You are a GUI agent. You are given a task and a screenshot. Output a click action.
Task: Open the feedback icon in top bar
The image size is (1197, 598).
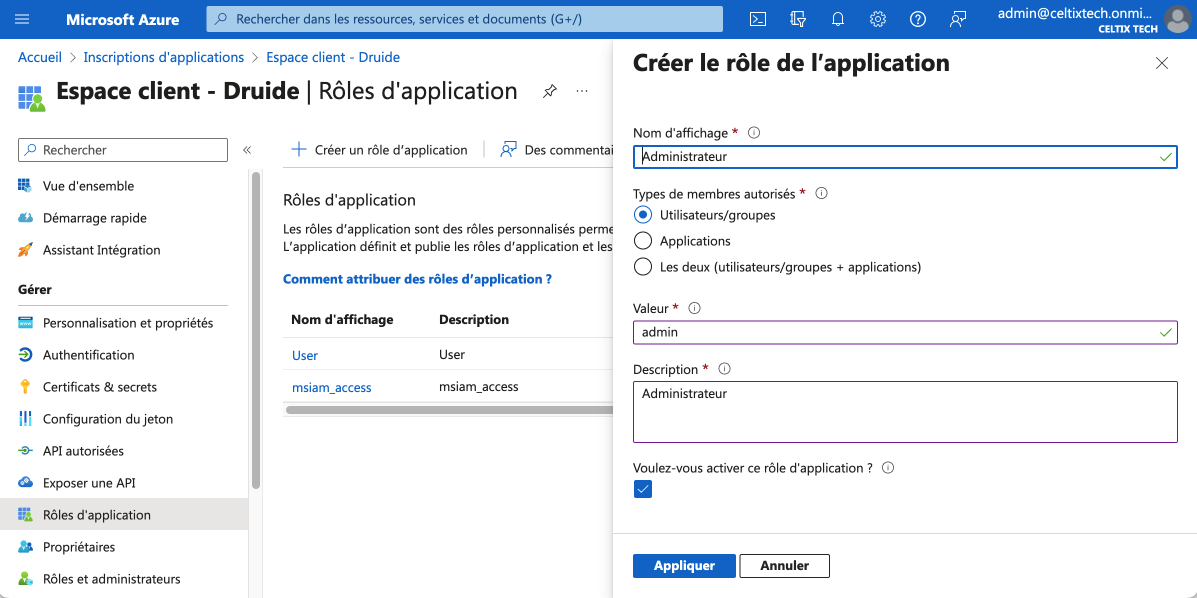(x=958, y=19)
